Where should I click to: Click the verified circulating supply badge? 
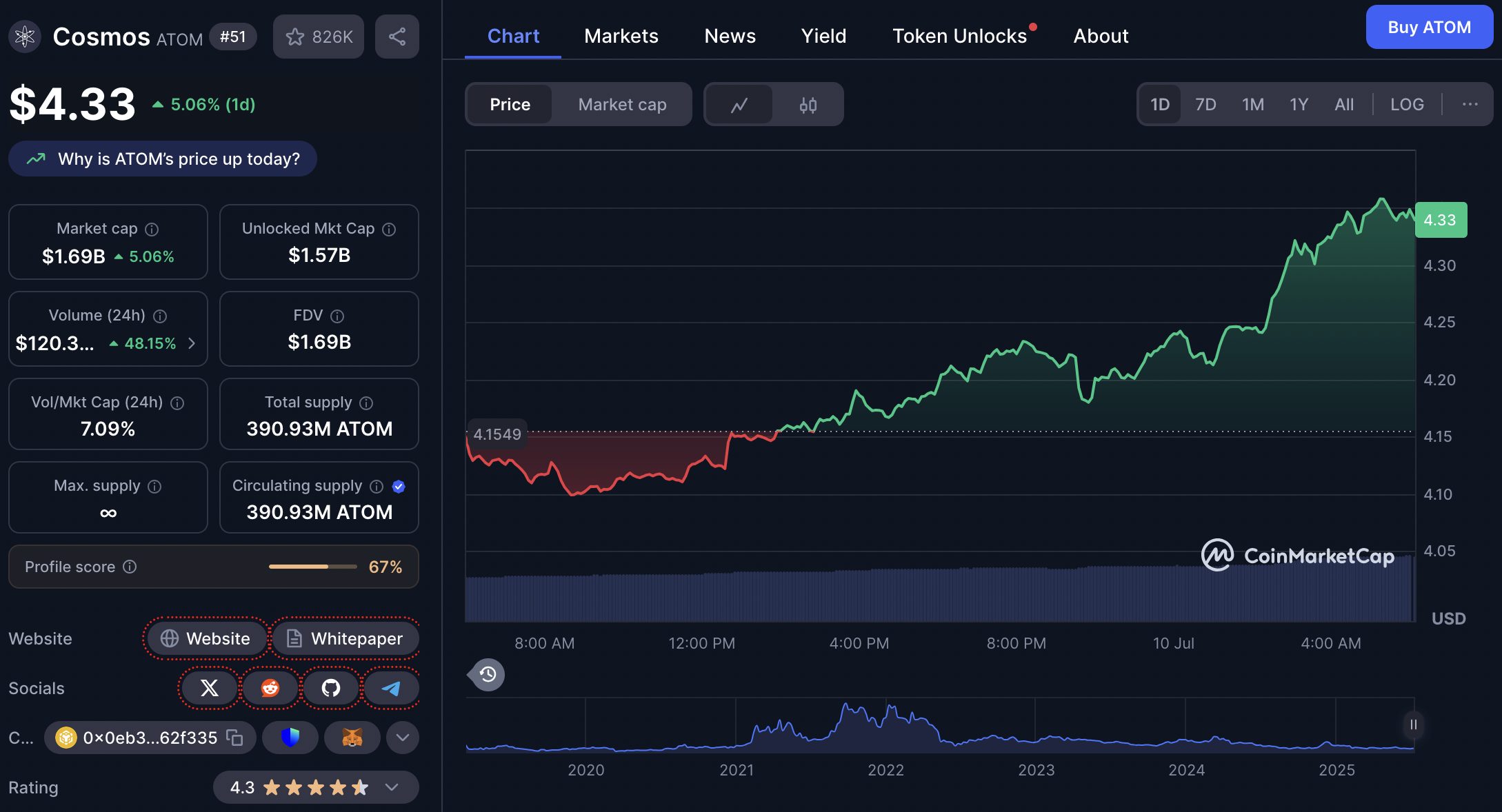[x=399, y=487]
